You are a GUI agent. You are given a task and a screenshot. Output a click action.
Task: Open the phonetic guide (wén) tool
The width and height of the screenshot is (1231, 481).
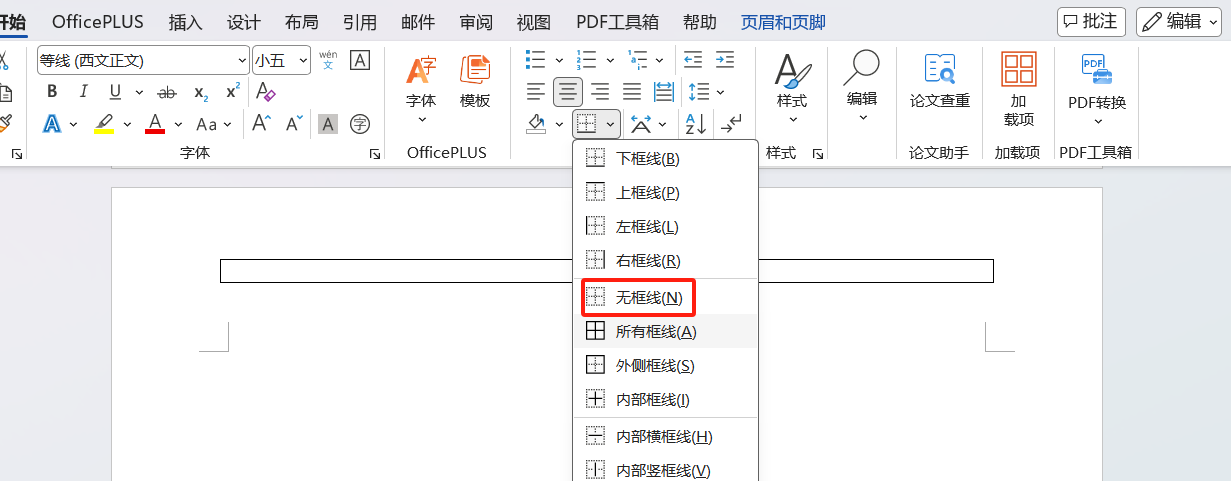pos(328,60)
